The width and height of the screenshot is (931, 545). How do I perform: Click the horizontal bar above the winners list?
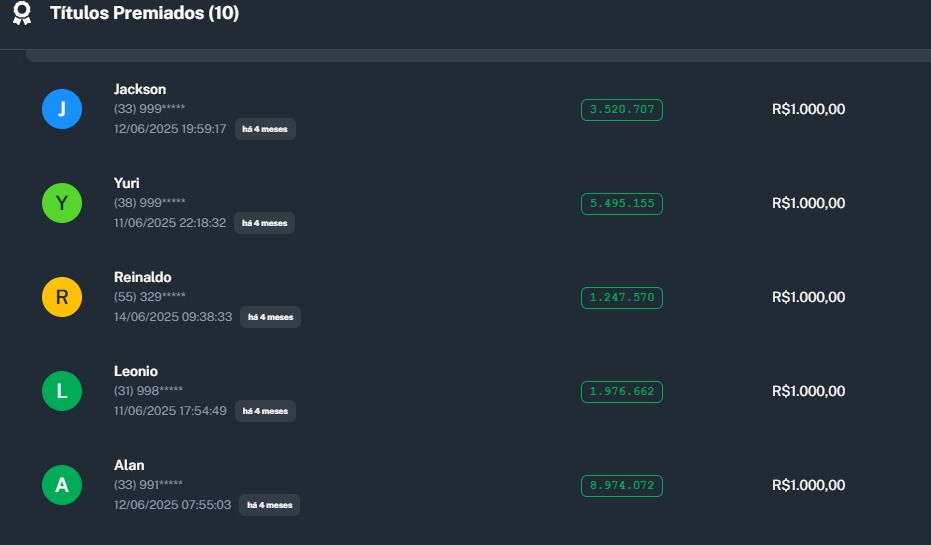click(x=478, y=56)
